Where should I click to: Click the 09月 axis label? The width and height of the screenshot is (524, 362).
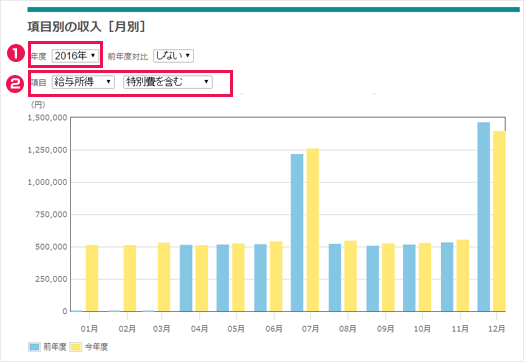(x=386, y=329)
